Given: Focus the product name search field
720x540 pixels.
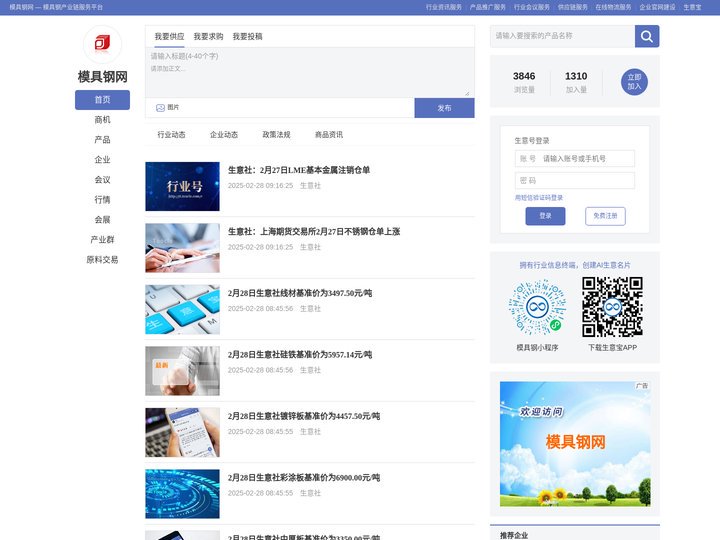Looking at the screenshot, I should (562, 36).
